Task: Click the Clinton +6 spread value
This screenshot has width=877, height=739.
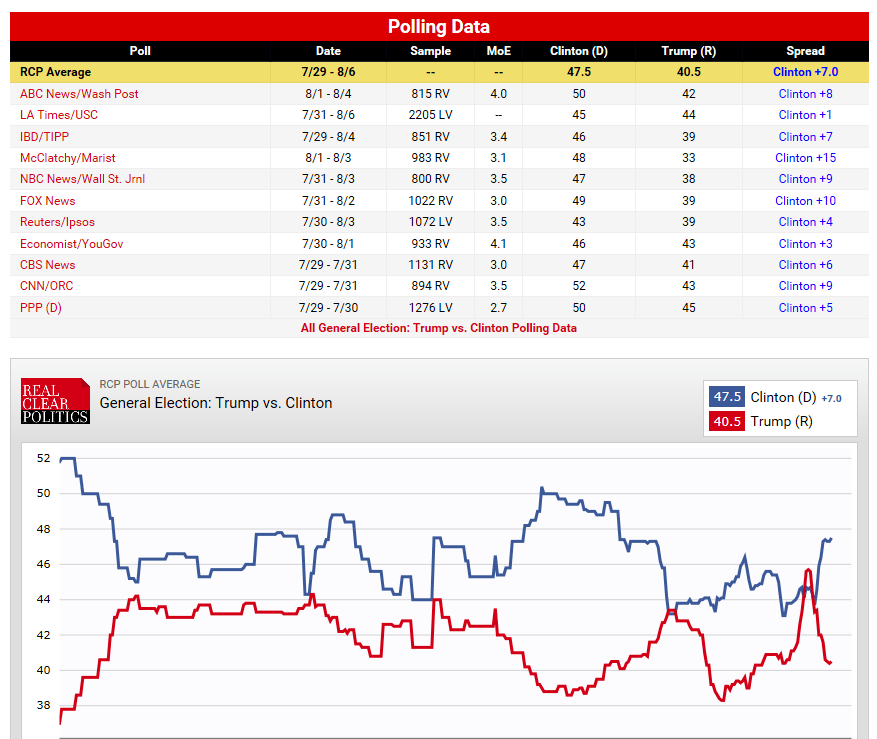Action: coord(805,265)
